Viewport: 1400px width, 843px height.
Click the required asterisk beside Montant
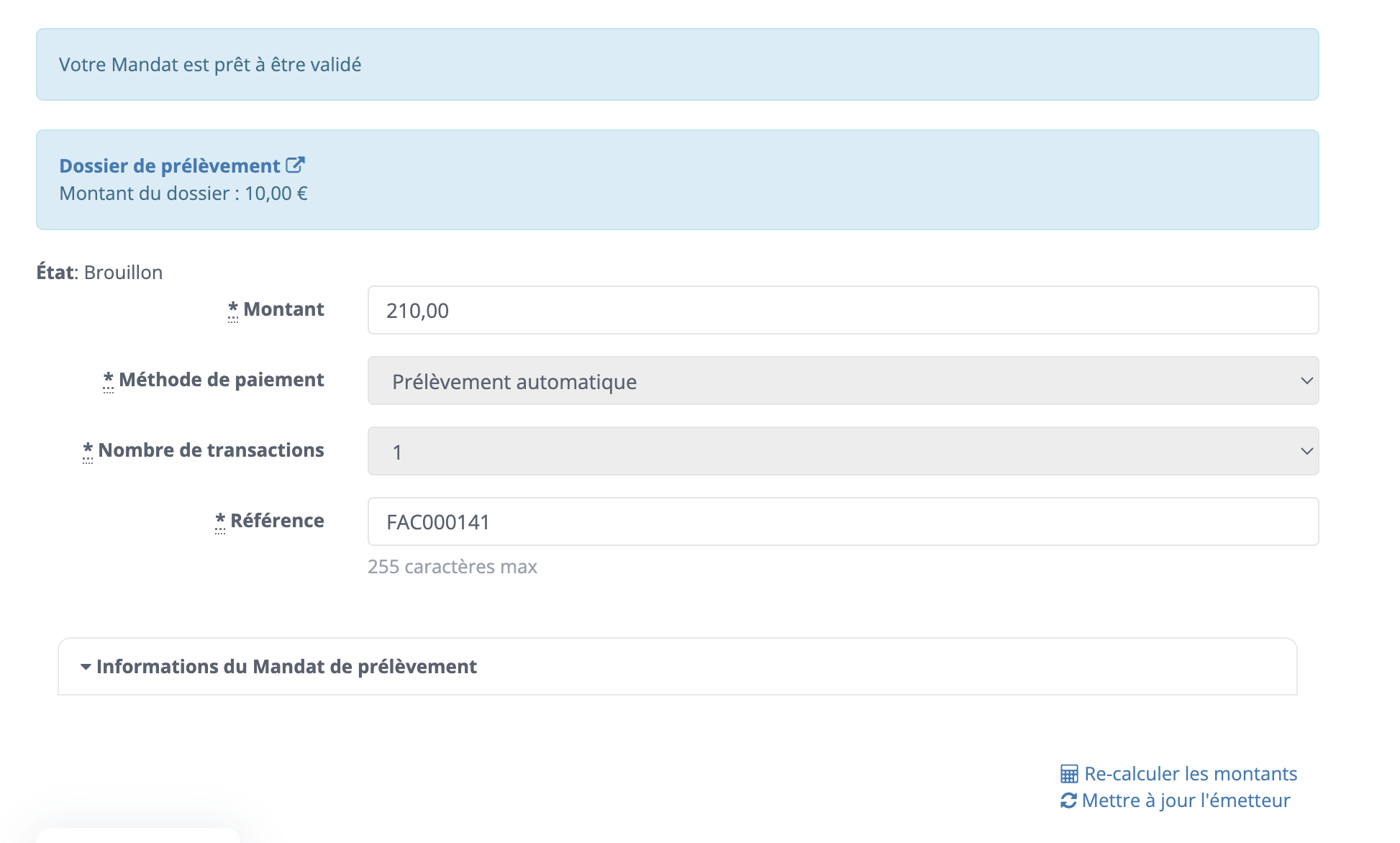tap(233, 309)
